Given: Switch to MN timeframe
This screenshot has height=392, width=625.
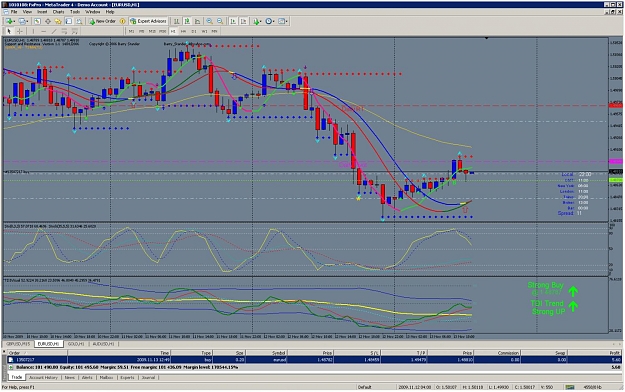Looking at the screenshot, I should click(214, 31).
